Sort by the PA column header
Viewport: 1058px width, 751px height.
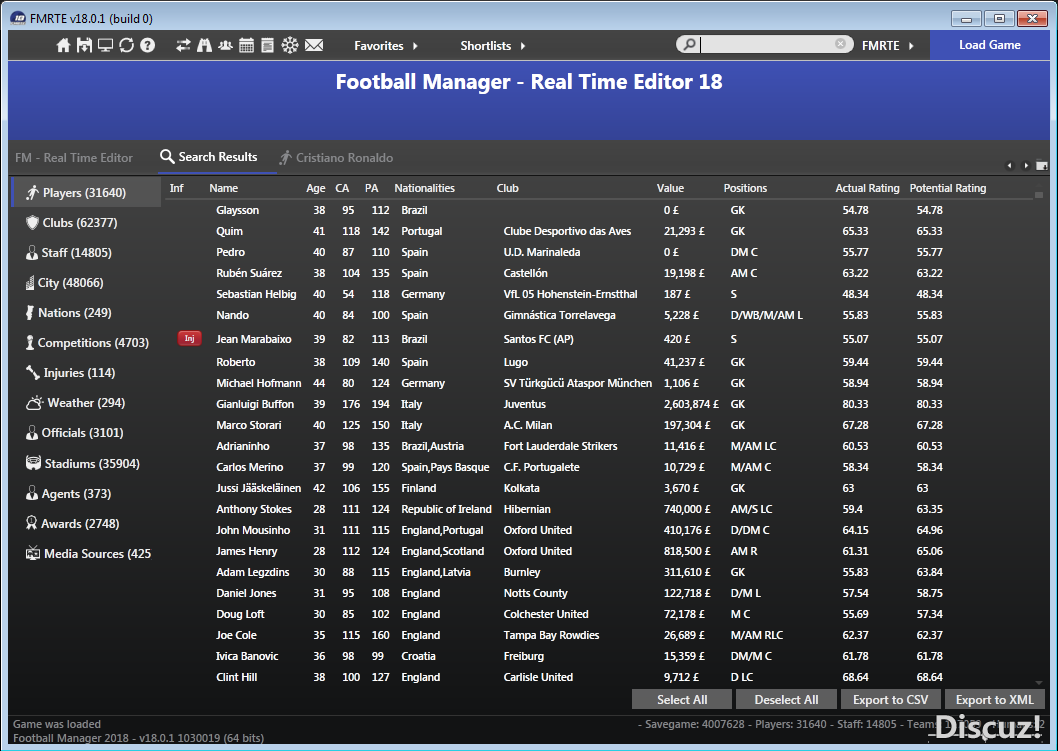coord(372,188)
